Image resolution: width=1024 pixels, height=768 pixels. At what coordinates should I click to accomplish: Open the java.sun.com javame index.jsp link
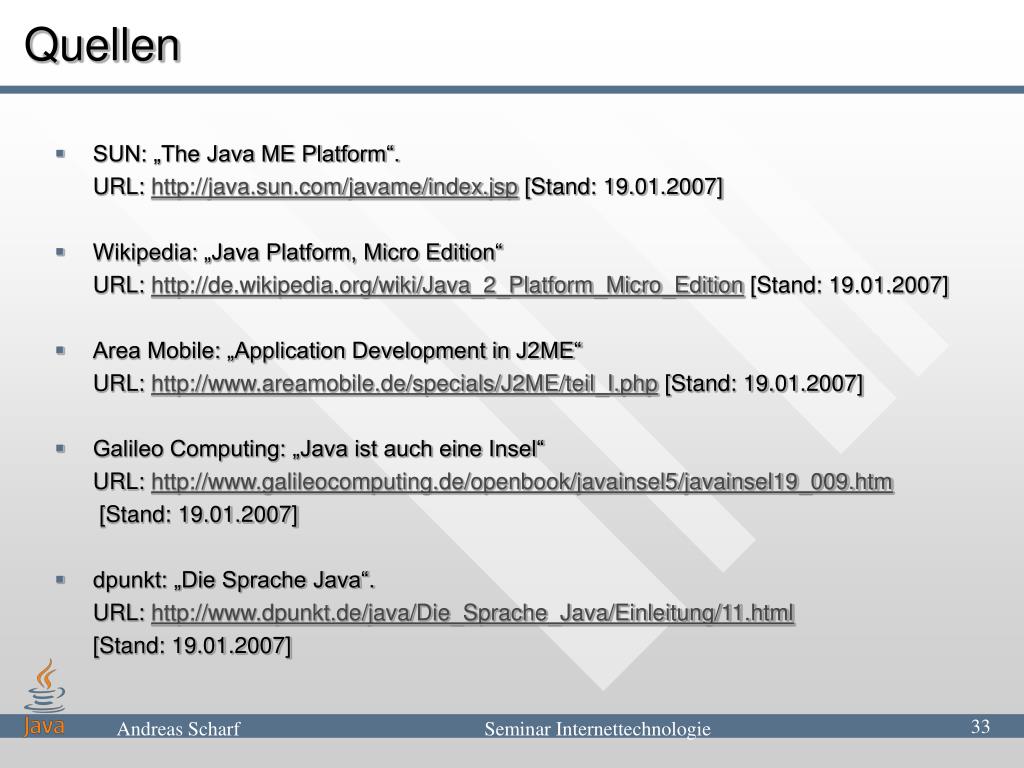[335, 187]
